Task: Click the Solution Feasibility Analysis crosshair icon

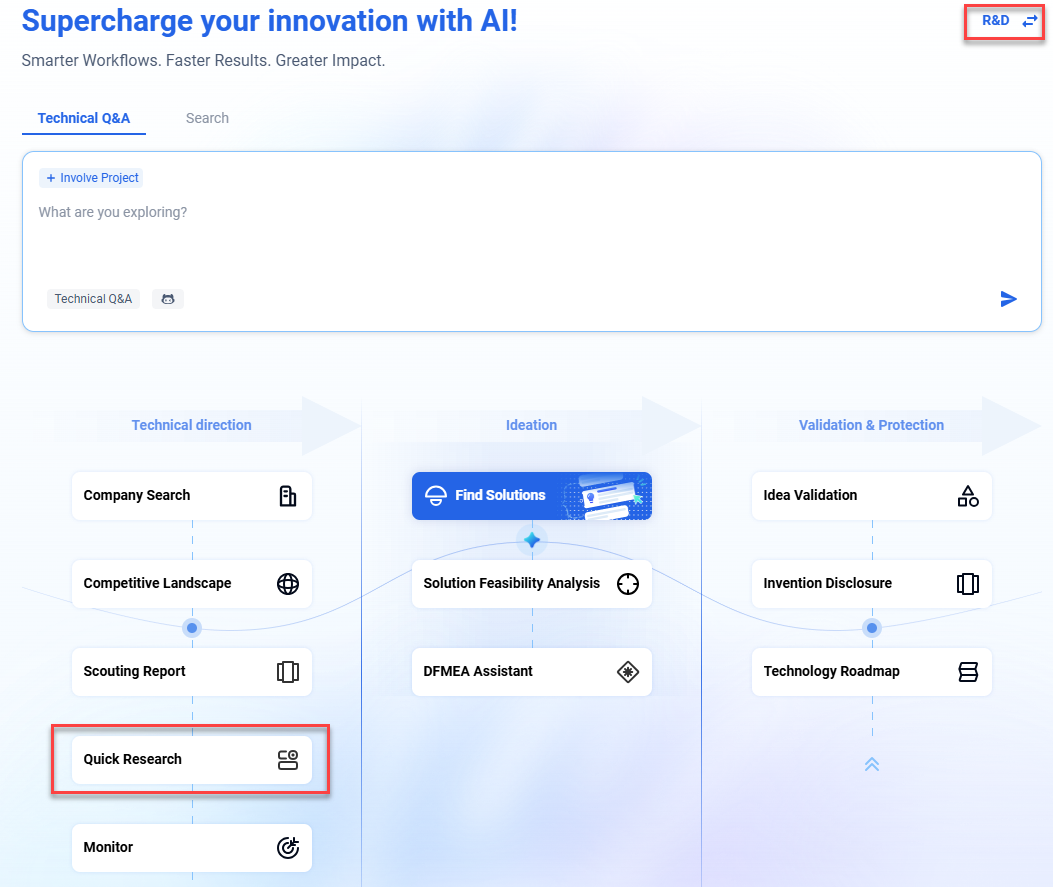Action: 628,584
